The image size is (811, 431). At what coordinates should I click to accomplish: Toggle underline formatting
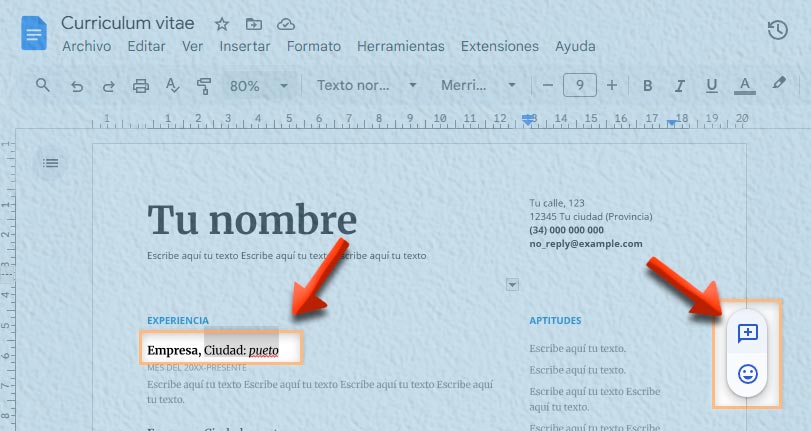[x=711, y=86]
